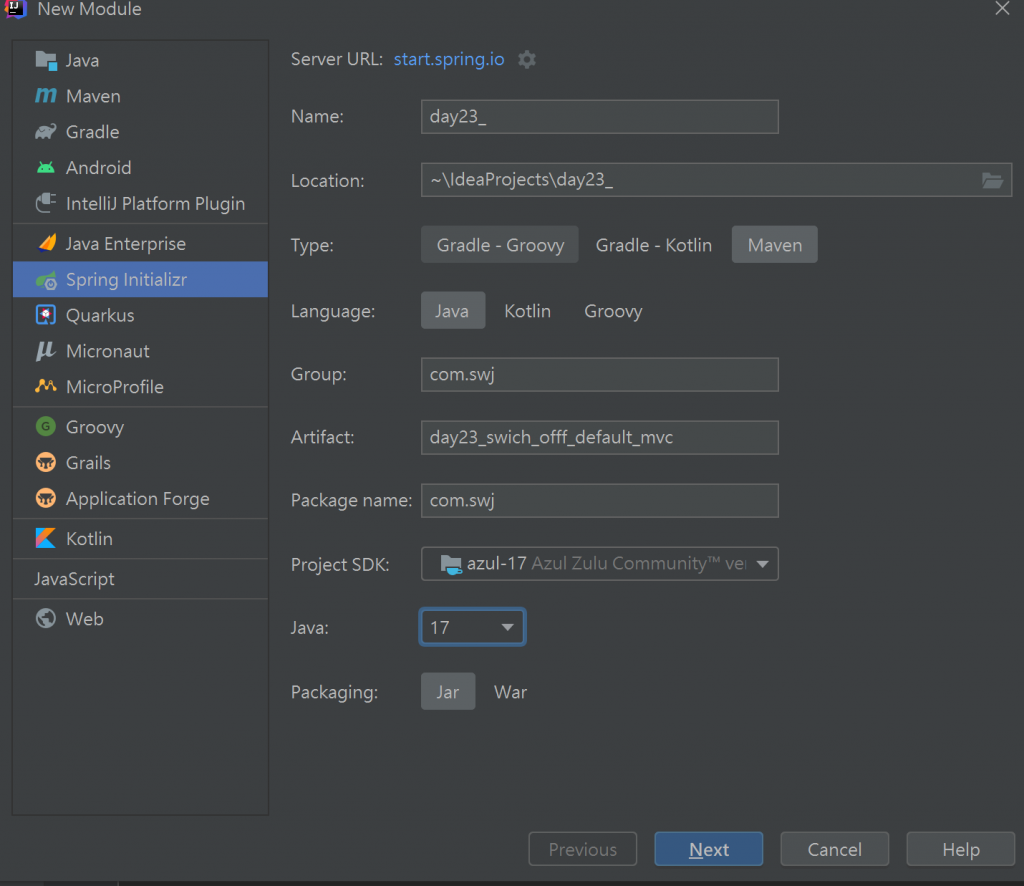Screen dimensions: 1024x886
Task: Click the Web globe icon
Action: pyautogui.click(x=46, y=618)
